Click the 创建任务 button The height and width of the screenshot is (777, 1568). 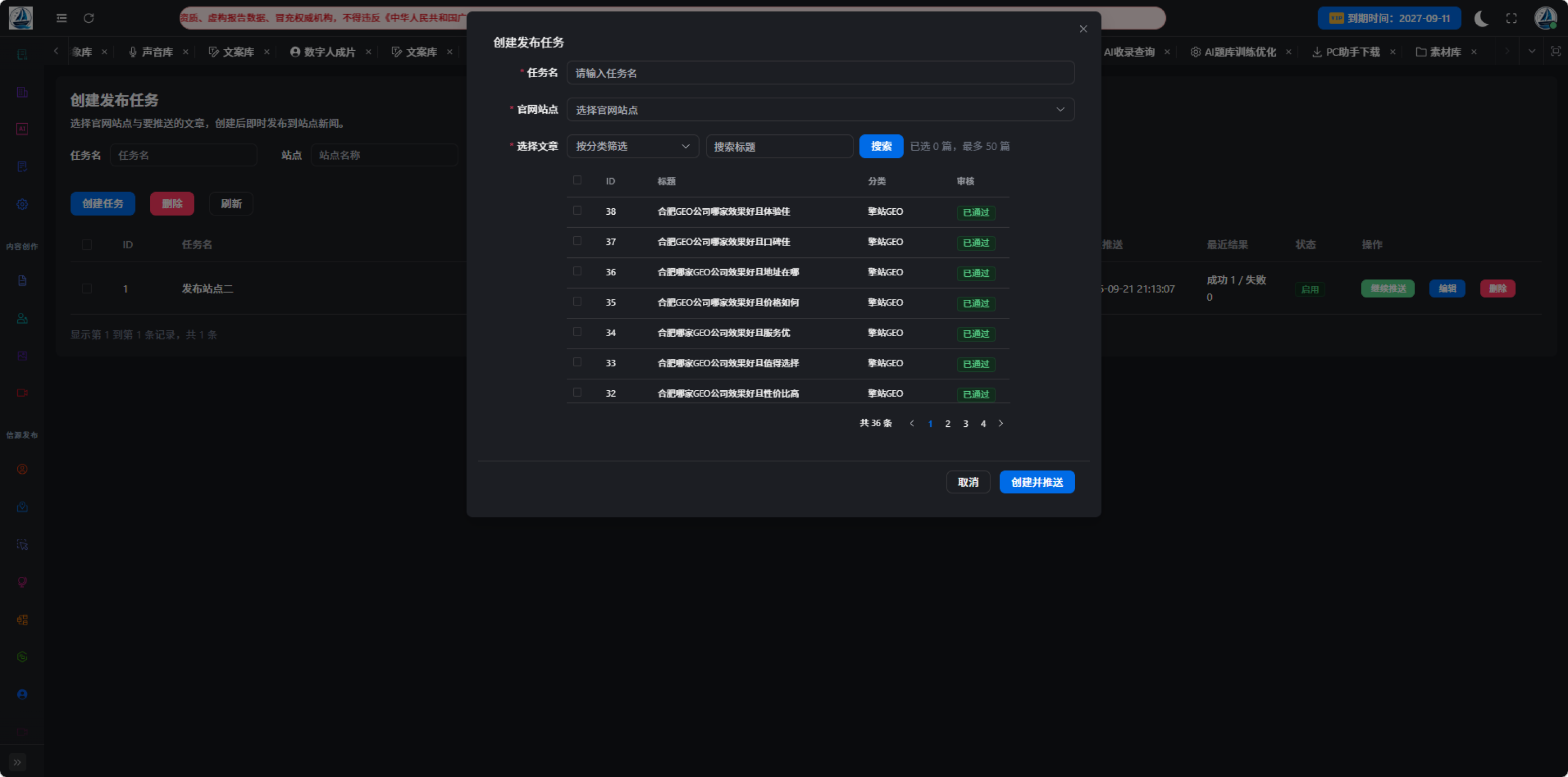[103, 203]
